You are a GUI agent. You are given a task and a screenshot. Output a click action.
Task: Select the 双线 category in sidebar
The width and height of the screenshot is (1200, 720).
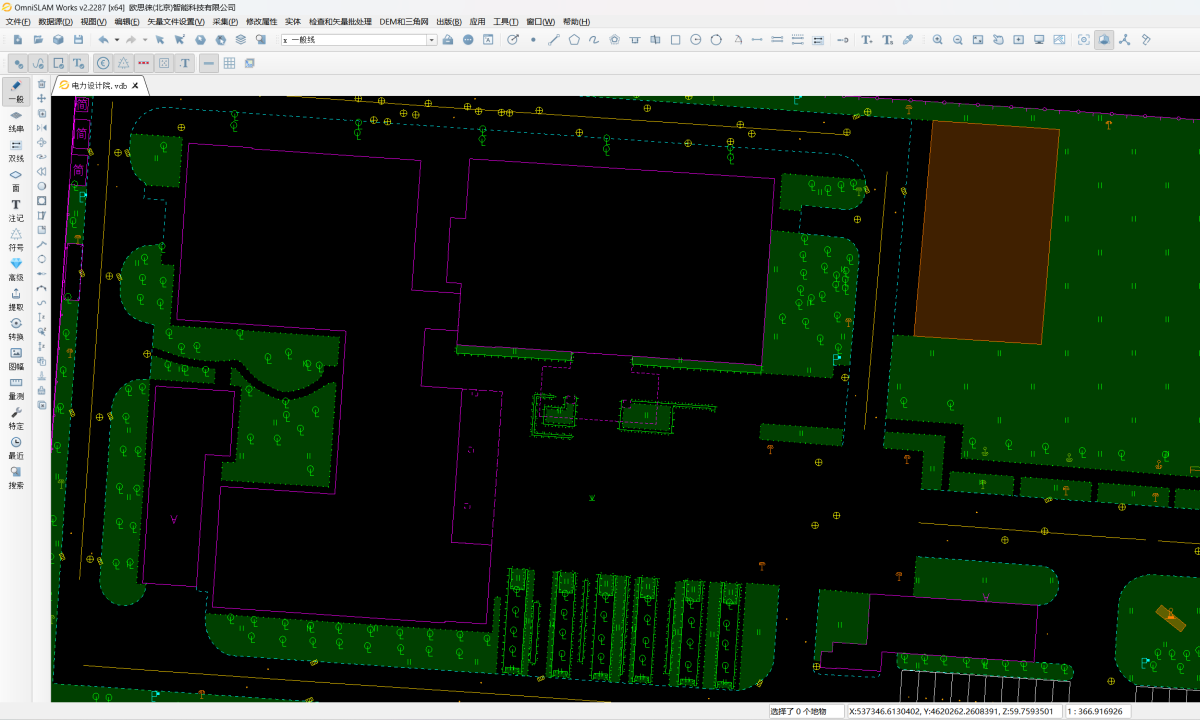pos(16,151)
